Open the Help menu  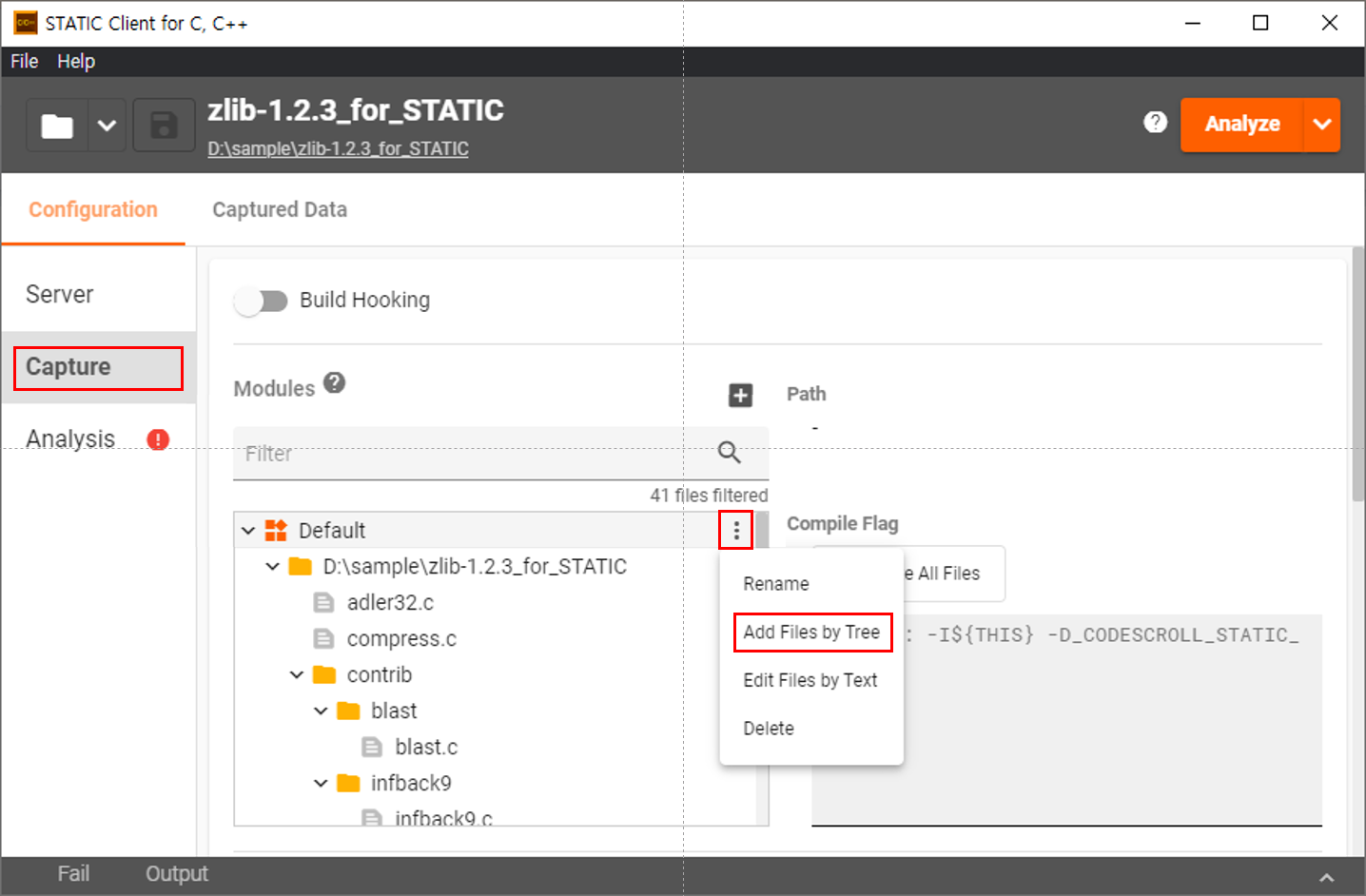[76, 61]
